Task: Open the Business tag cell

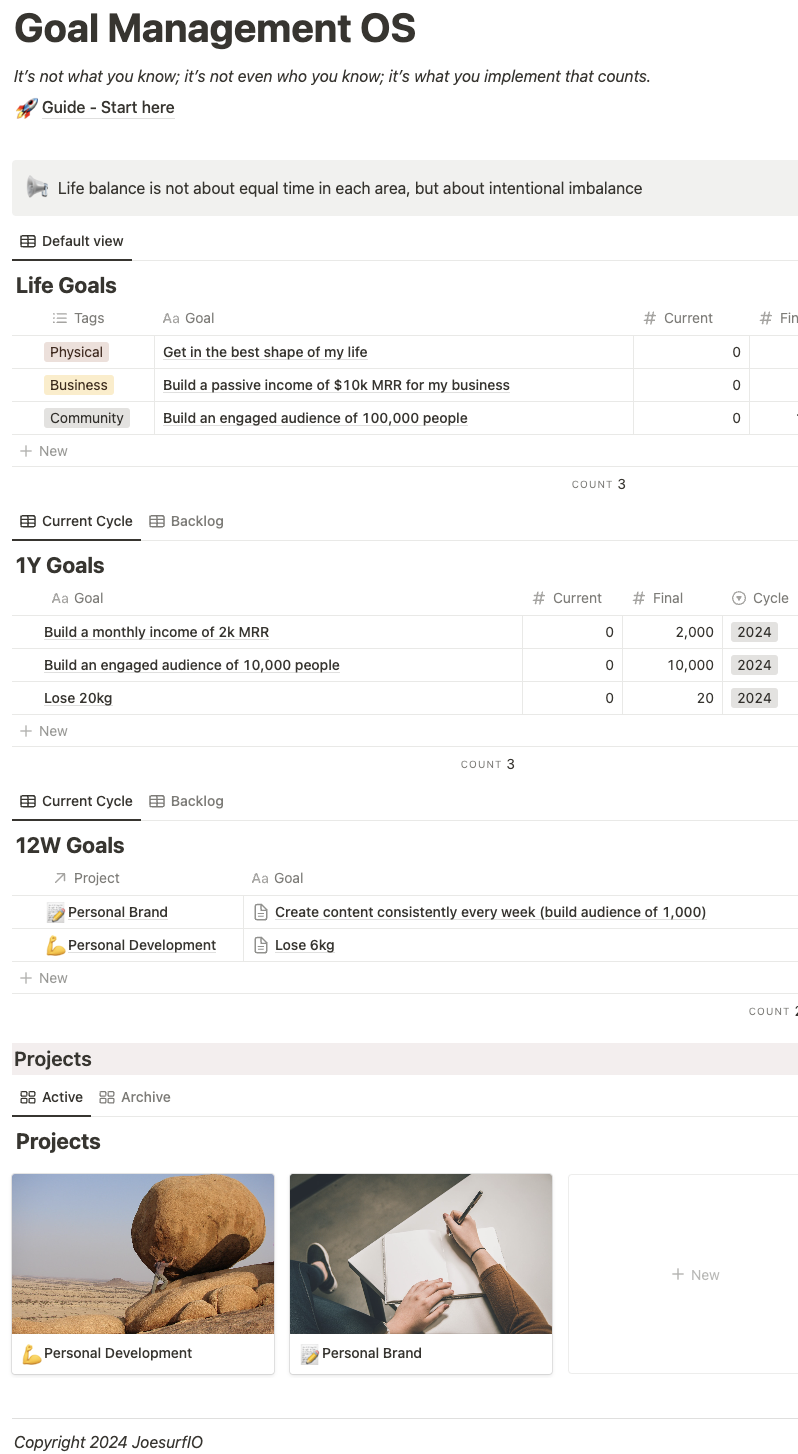Action: pyautogui.click(x=78, y=385)
